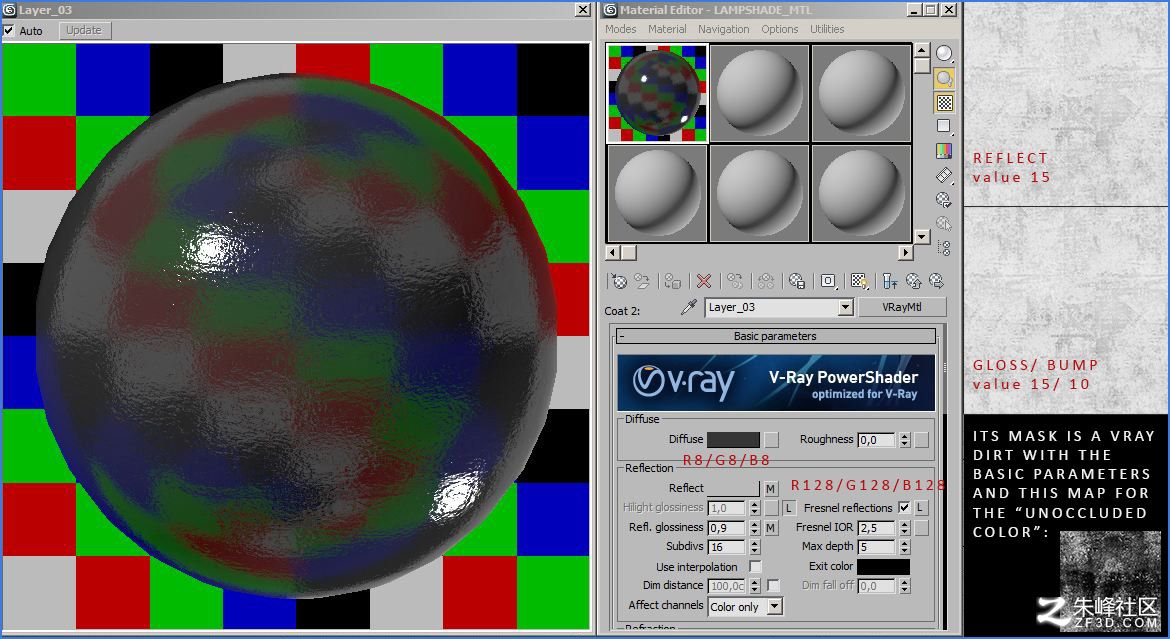Click Refl. glossiness field showing 0,9

point(727,528)
